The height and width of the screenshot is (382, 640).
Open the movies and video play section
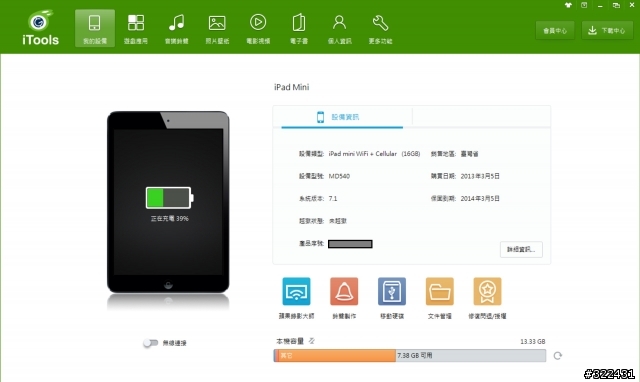(258, 28)
